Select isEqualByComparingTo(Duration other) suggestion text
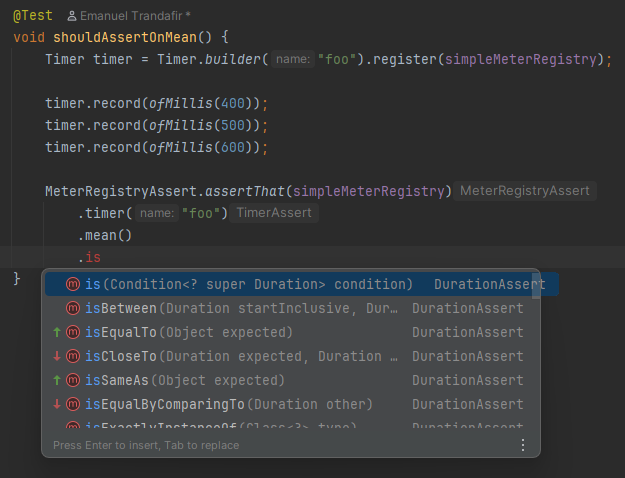 click(x=228, y=404)
